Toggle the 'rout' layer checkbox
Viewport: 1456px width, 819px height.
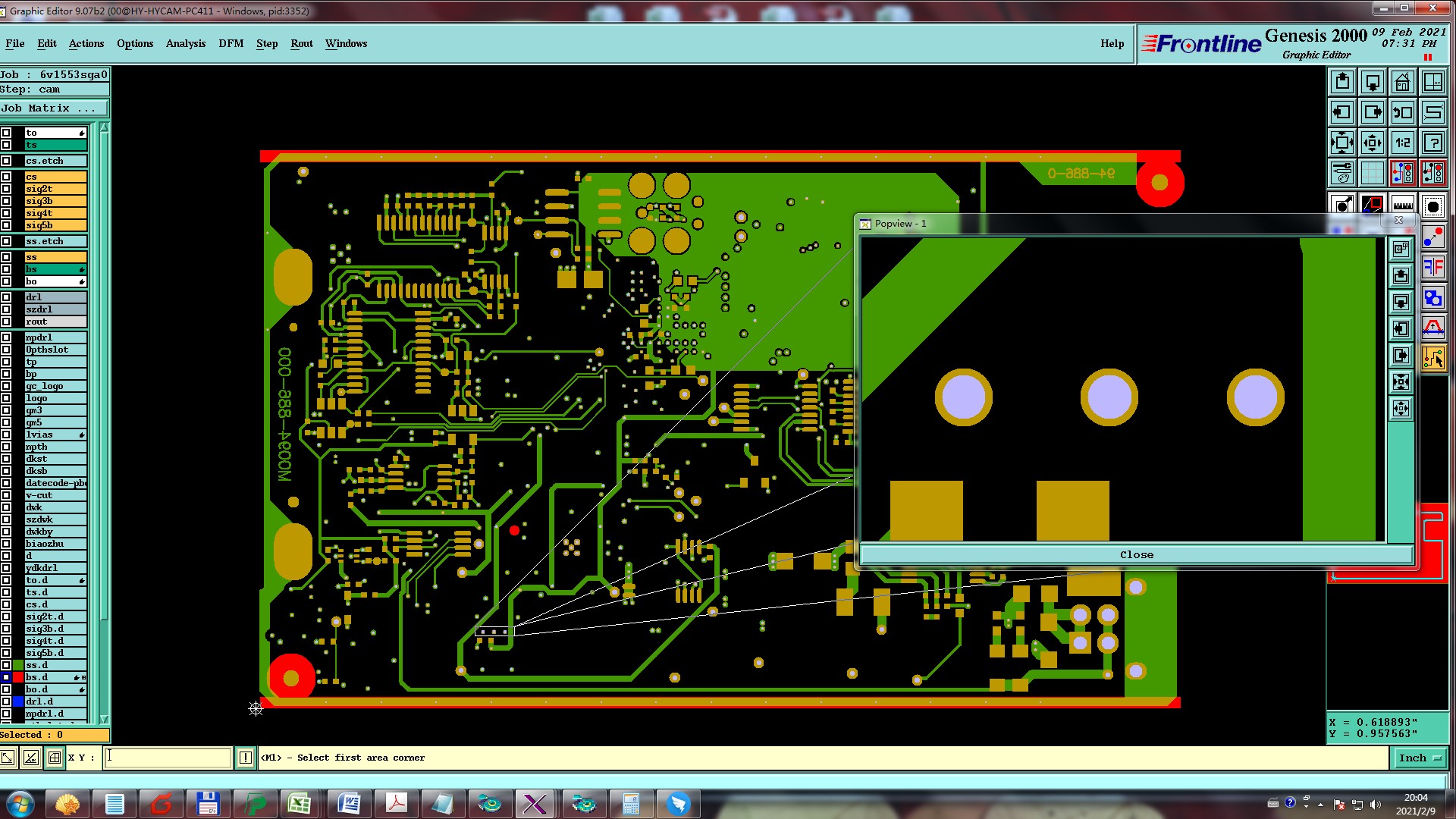[6, 322]
